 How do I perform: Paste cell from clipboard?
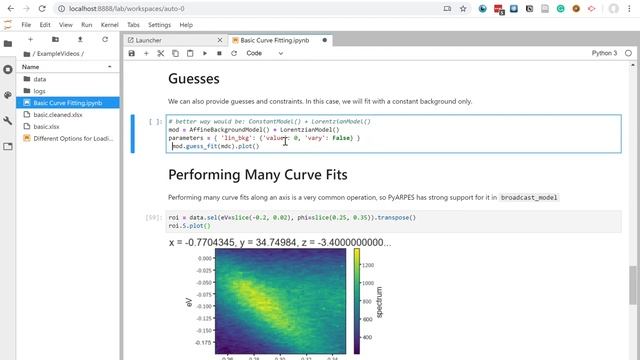[x=190, y=53]
